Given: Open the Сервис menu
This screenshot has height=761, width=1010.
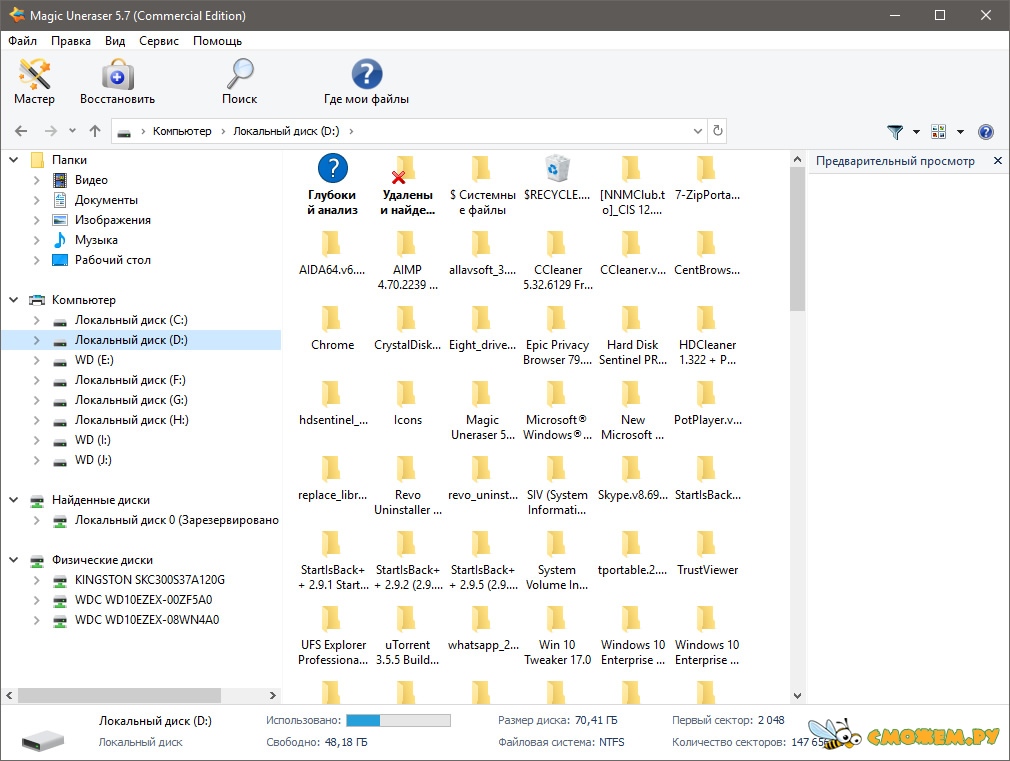Looking at the screenshot, I should [x=159, y=41].
